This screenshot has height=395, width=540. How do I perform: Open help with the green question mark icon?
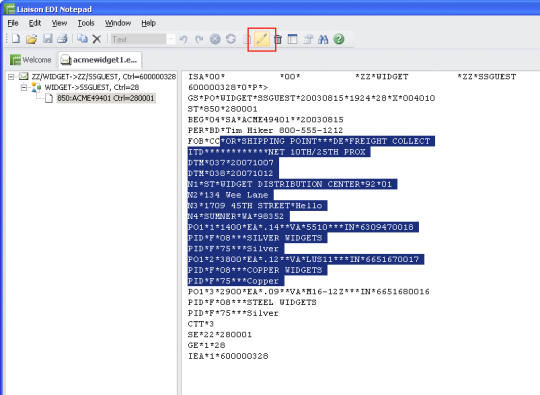tap(339, 39)
